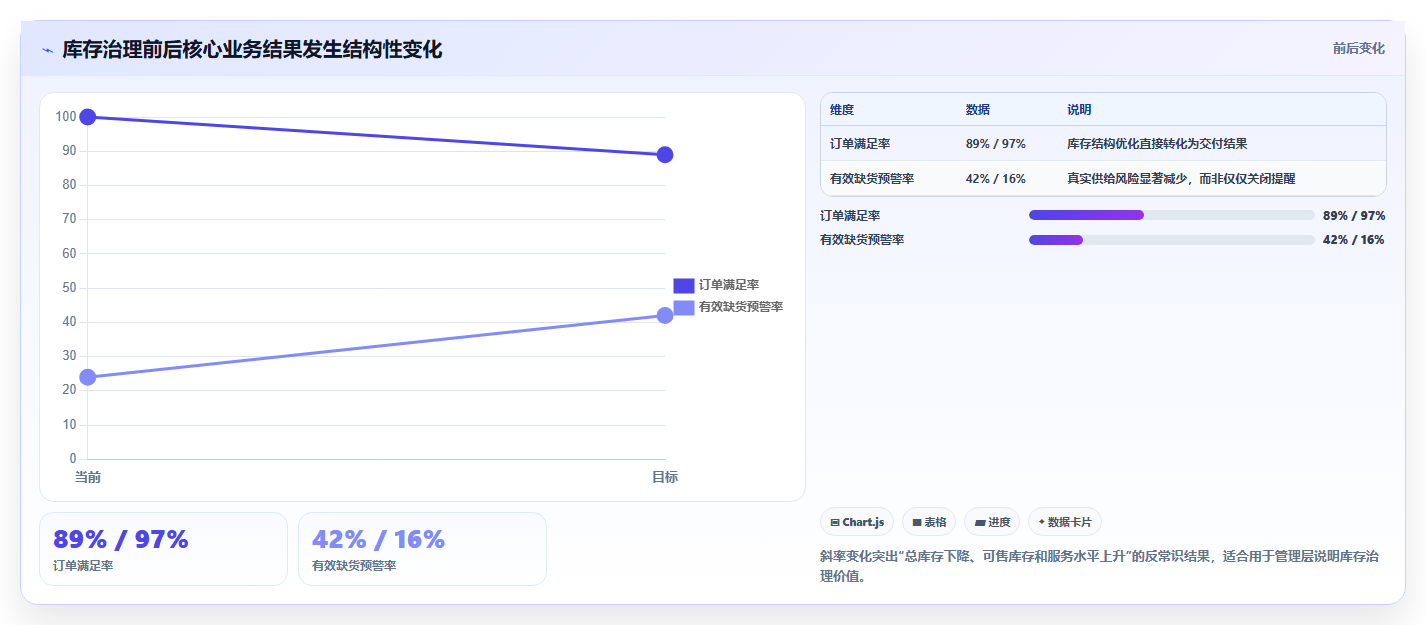Click the 订单满足率 progress bar
Screen dimensions: 1426x625
(x=1172, y=215)
